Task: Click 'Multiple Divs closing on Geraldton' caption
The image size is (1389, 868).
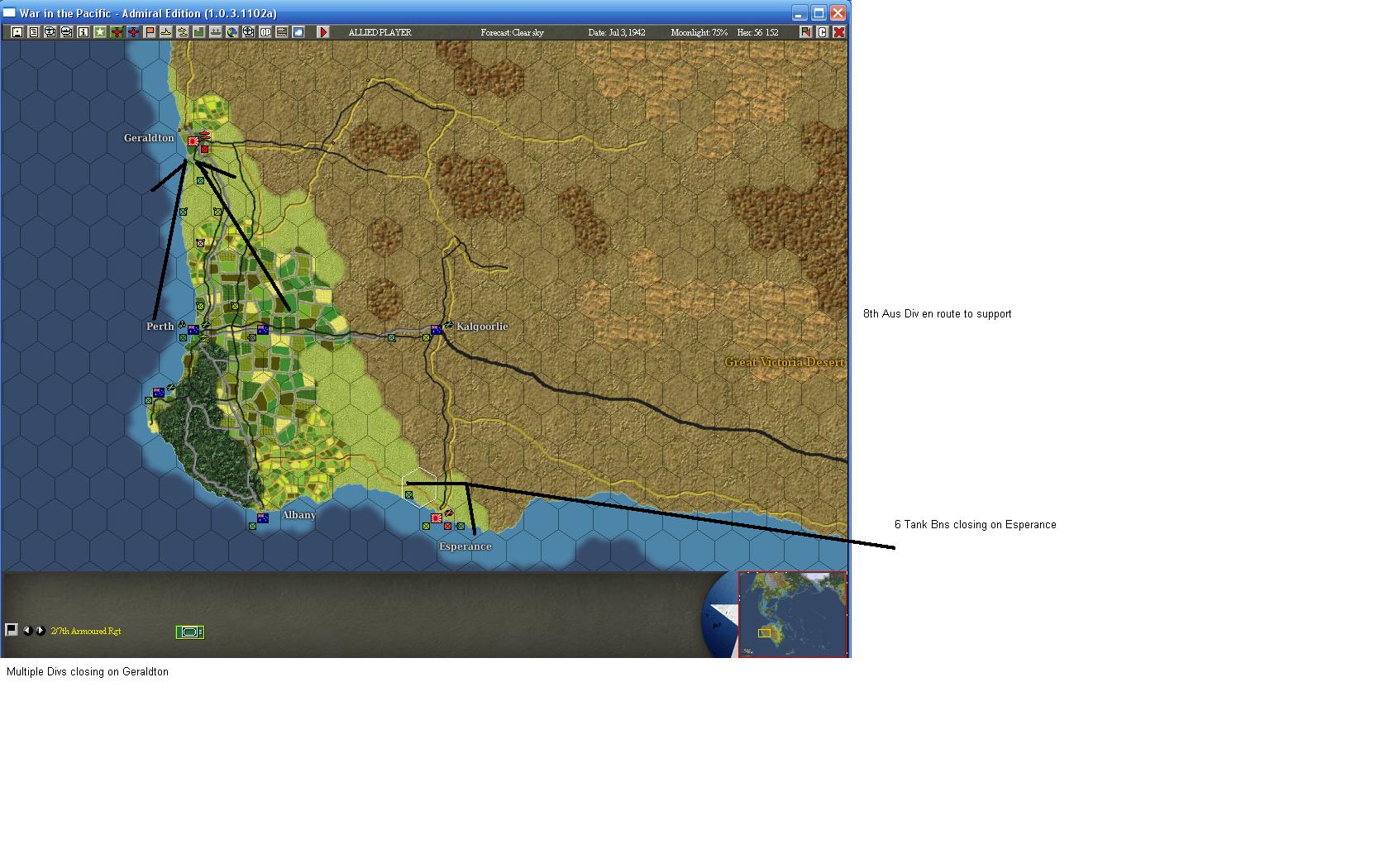Action: [x=88, y=672]
